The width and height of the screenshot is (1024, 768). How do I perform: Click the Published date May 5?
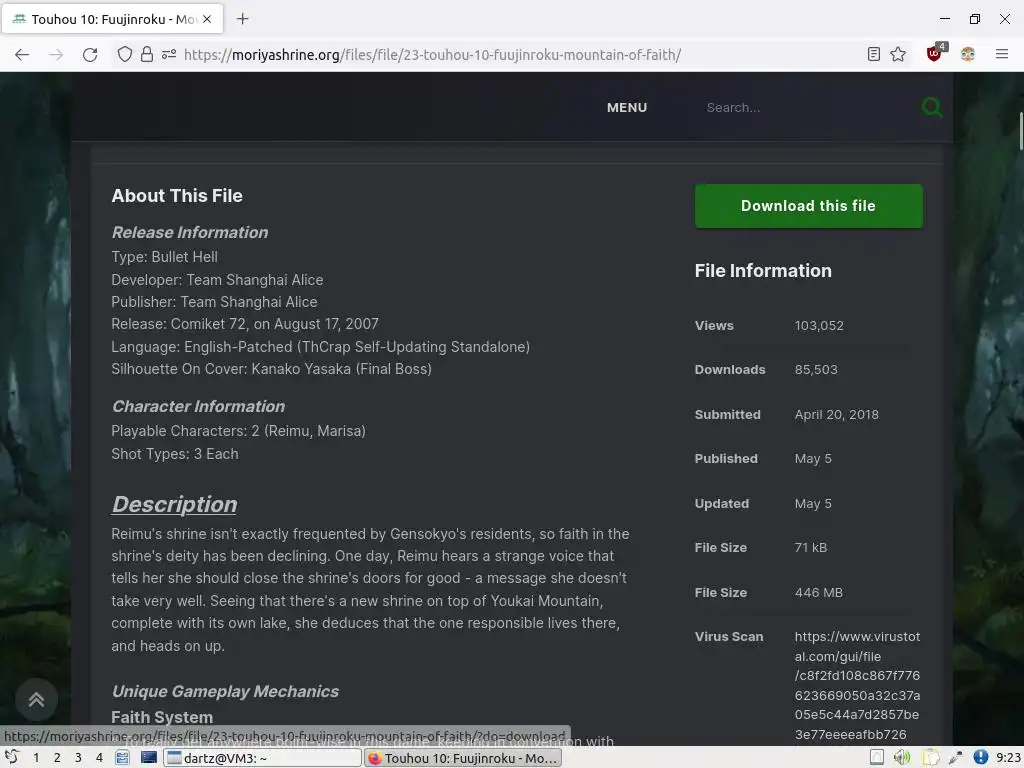click(x=813, y=458)
